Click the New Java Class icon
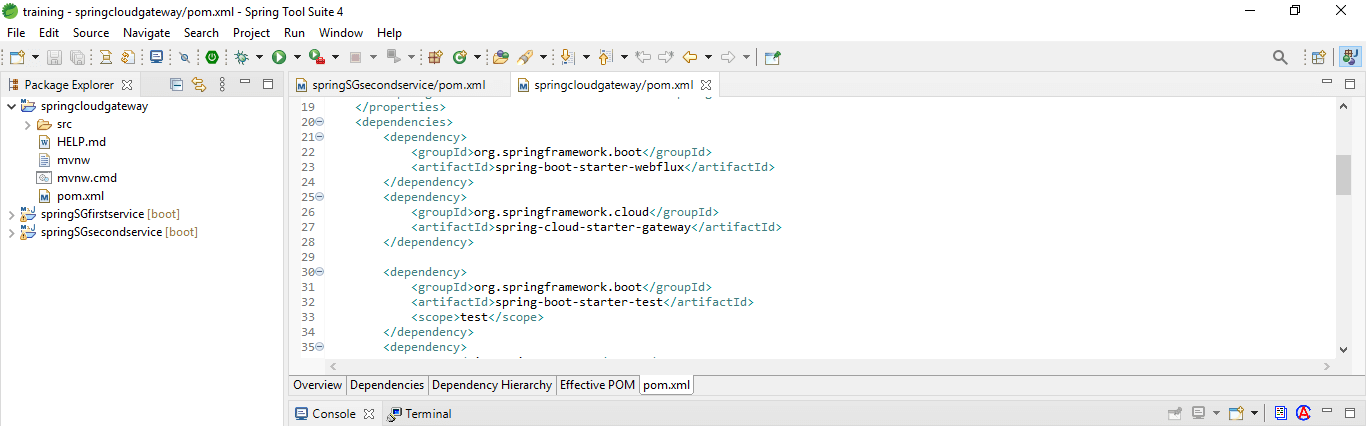The image size is (1366, 426). 460,57
